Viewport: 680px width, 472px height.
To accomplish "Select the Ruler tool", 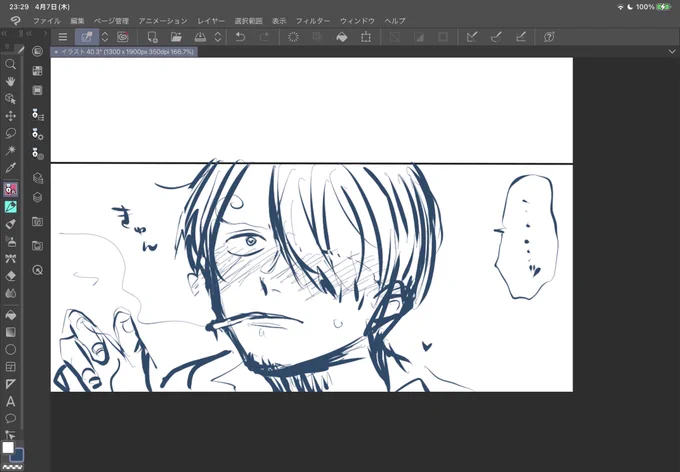I will 10,384.
